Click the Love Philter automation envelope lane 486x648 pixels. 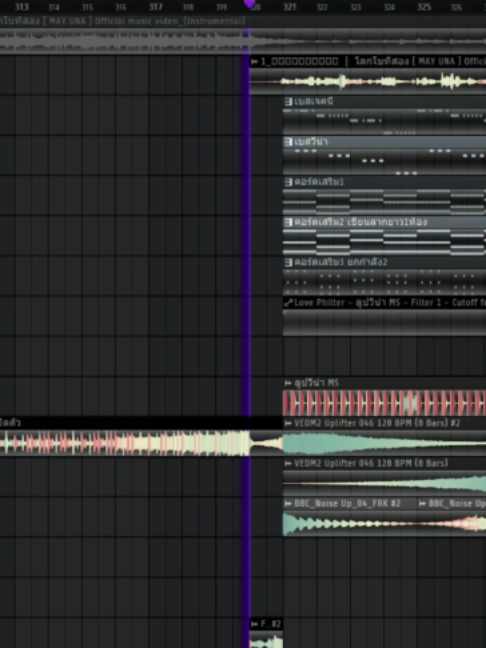click(x=384, y=322)
